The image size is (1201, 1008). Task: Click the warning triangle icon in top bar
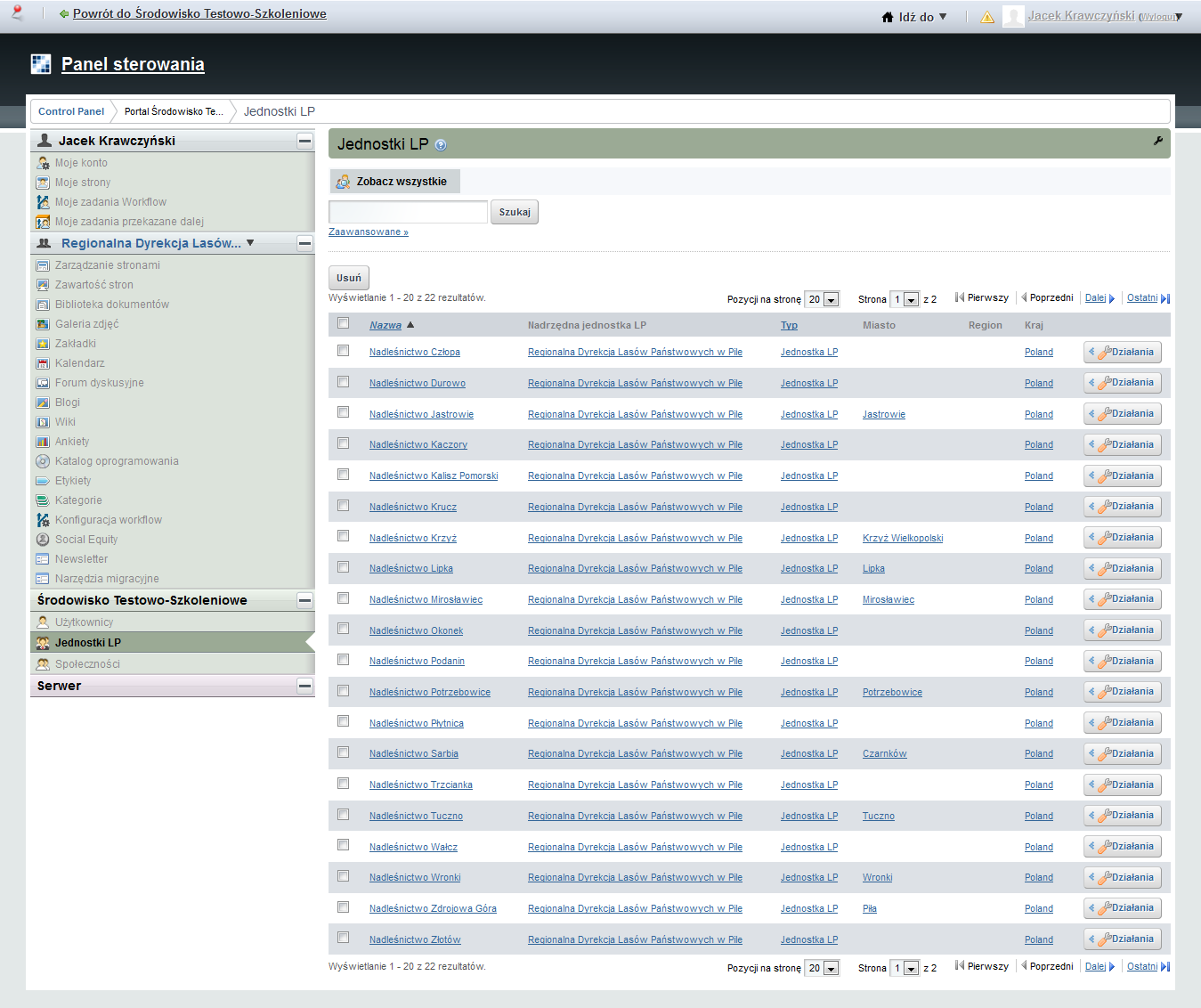(x=987, y=17)
